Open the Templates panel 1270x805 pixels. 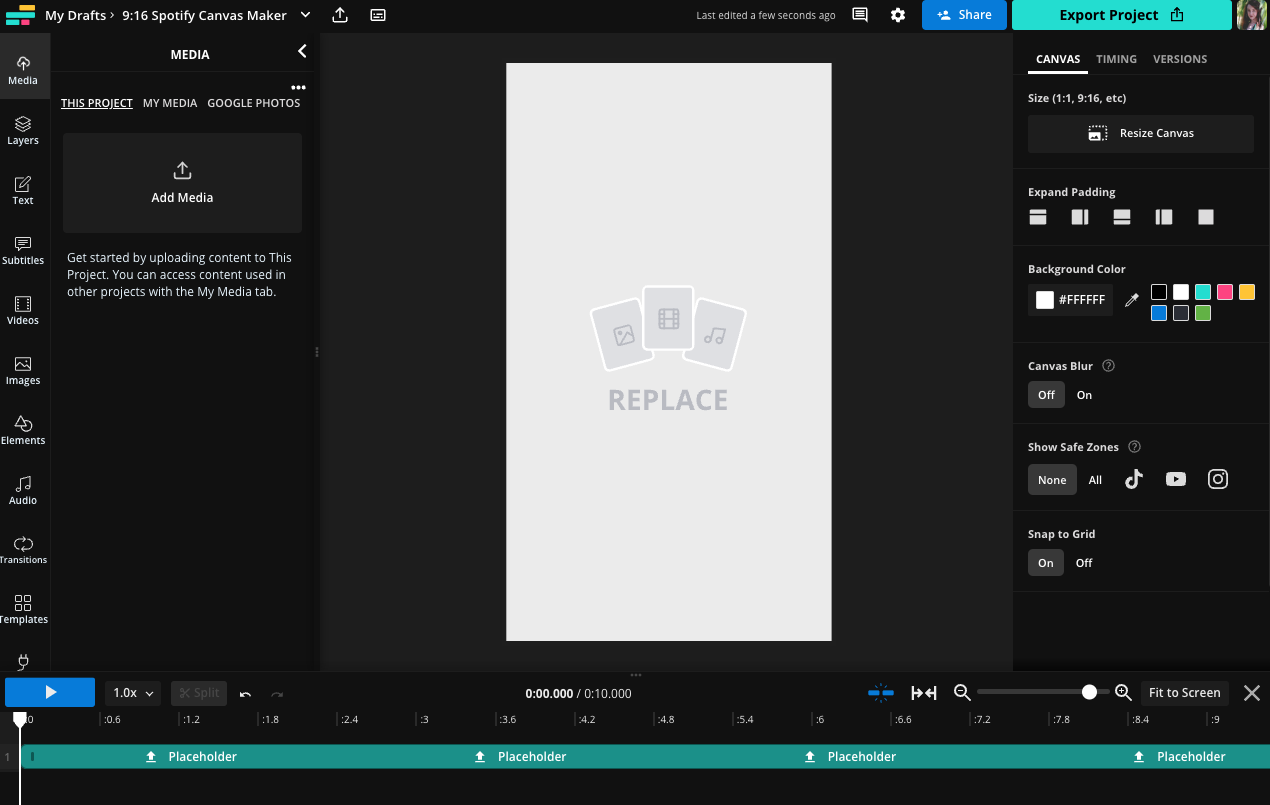[x=23, y=608]
